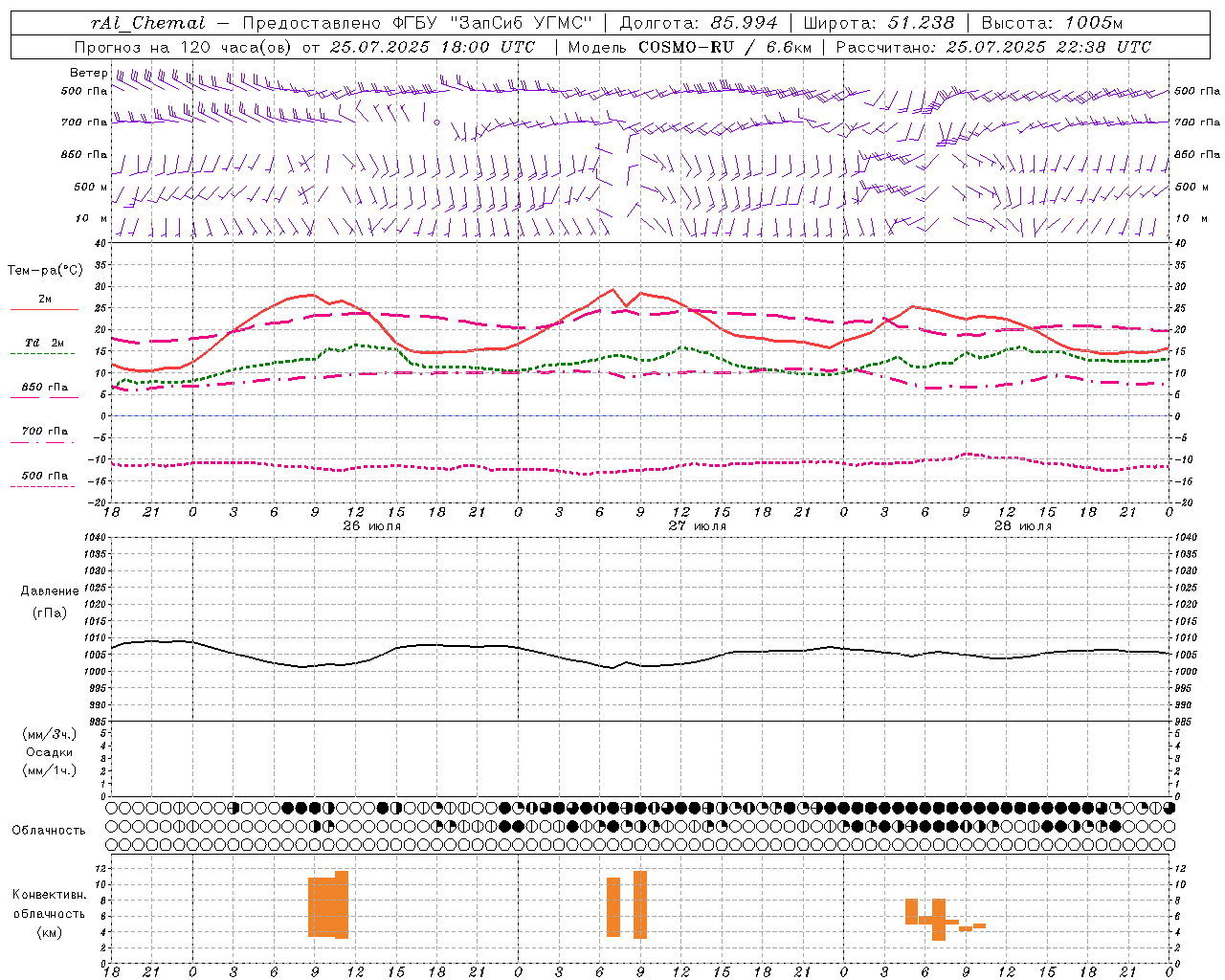Image resolution: width=1225 pixels, height=980 pixels.
Task: Select the Долгота: 85.994 value
Action: 700,23
